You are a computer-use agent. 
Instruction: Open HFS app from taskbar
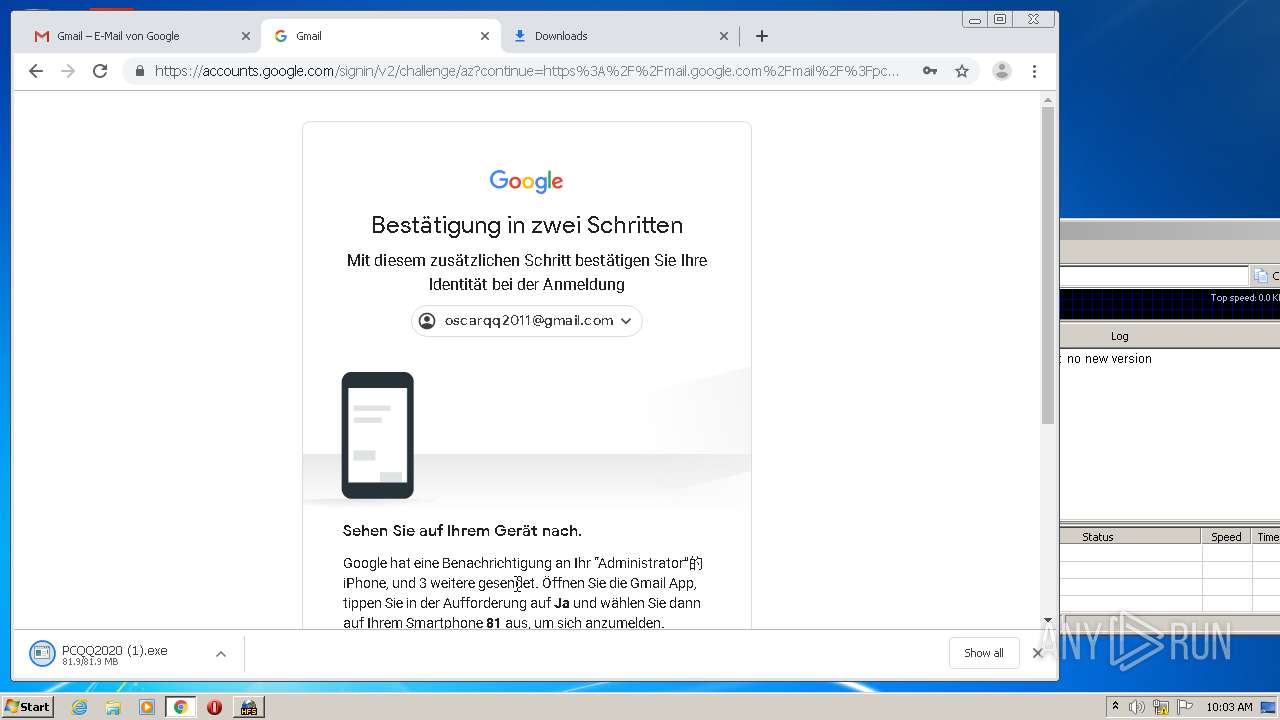coord(248,707)
